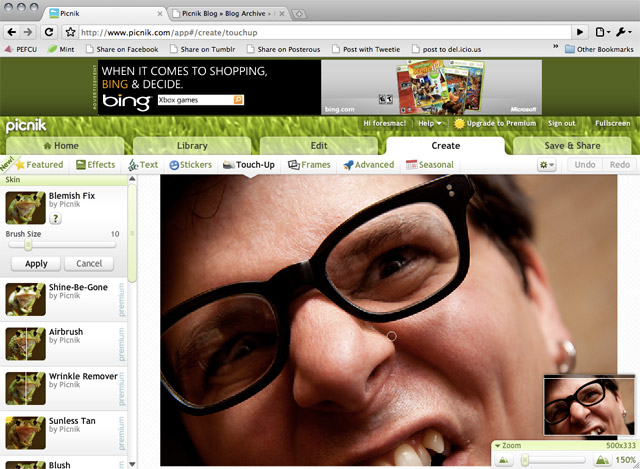This screenshot has width=640, height=469.
Task: Select Touch-Up section
Action: click(x=249, y=165)
